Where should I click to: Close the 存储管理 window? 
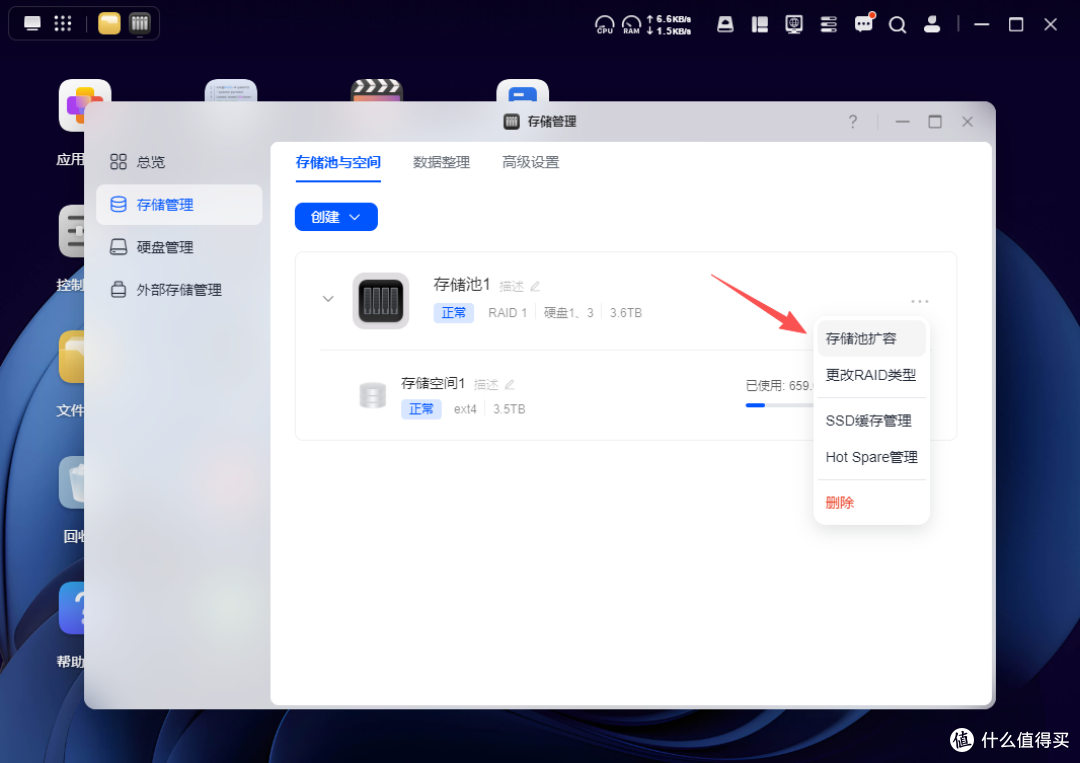click(x=967, y=122)
